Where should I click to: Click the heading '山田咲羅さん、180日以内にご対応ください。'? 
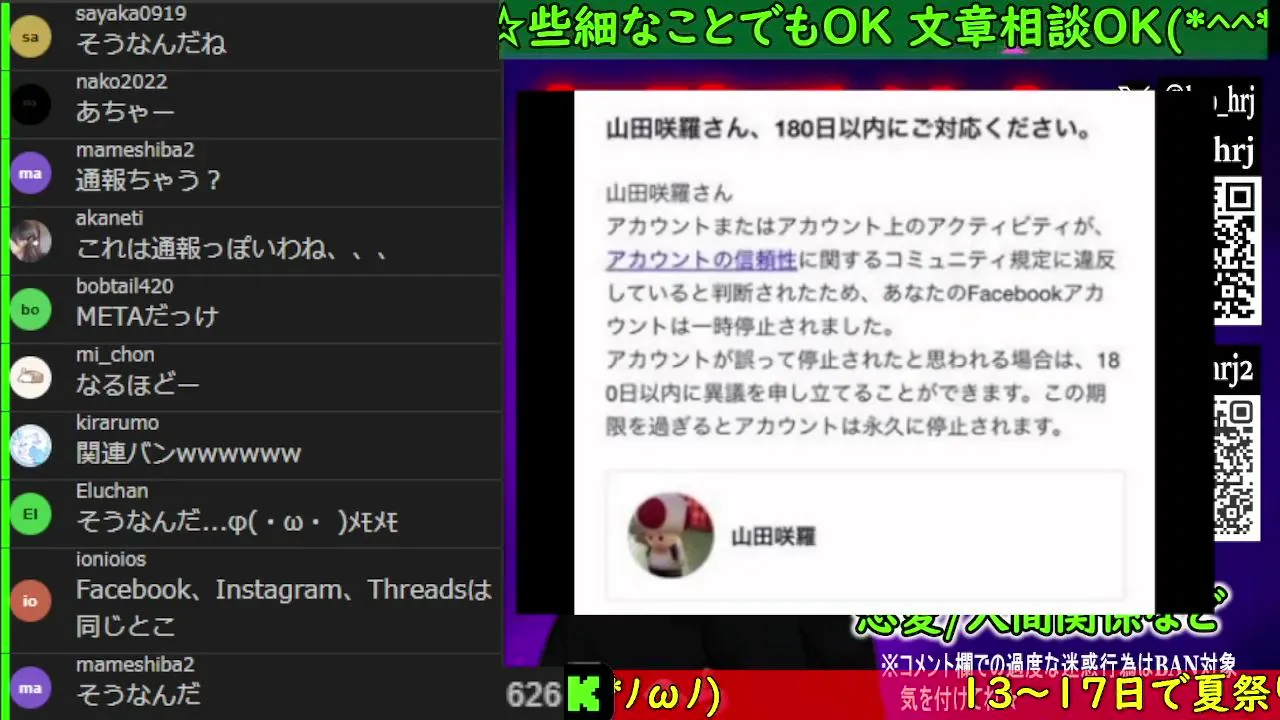click(848, 130)
